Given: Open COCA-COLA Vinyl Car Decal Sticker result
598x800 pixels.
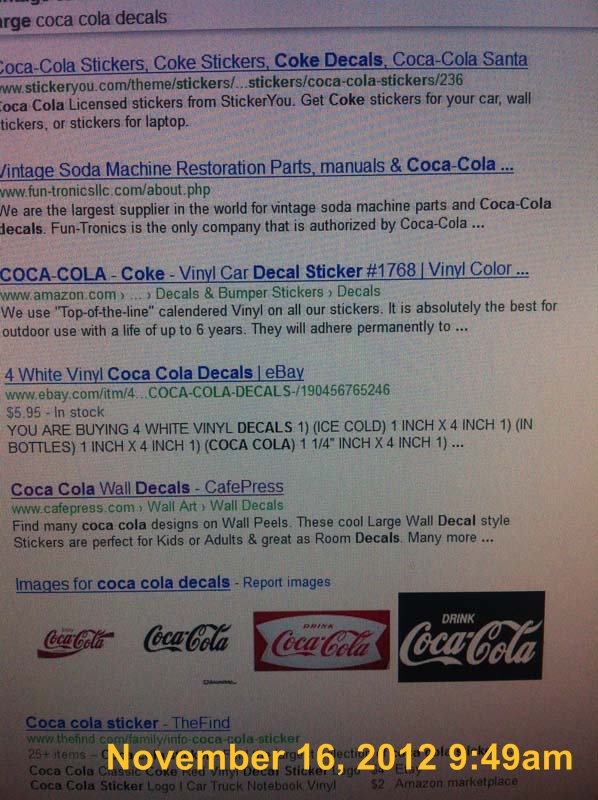Looking at the screenshot, I should pos(264,272).
